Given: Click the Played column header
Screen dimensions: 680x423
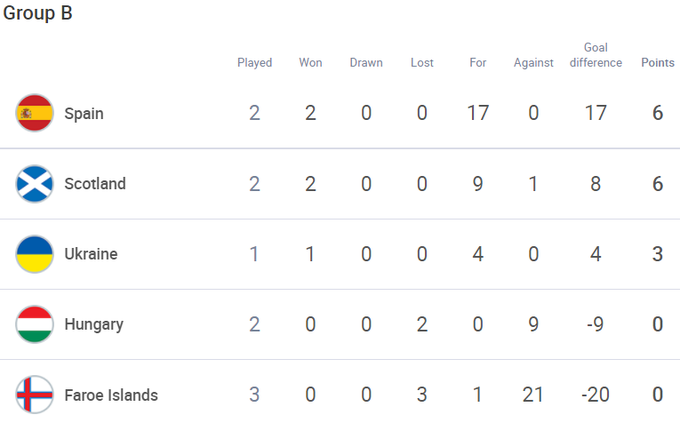Looking at the screenshot, I should 255,62.
